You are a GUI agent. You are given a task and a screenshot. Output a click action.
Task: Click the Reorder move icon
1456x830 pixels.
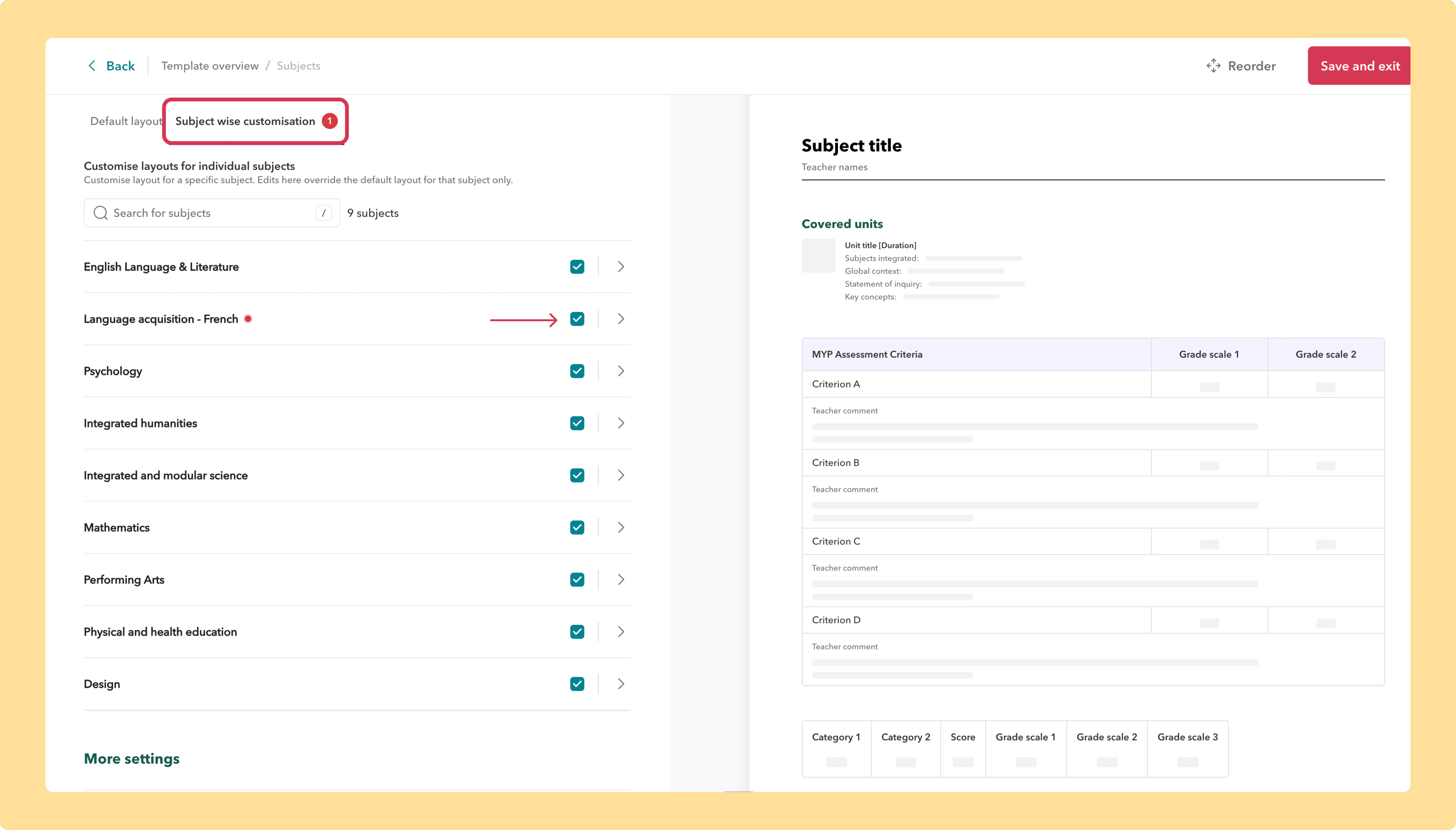point(1213,66)
